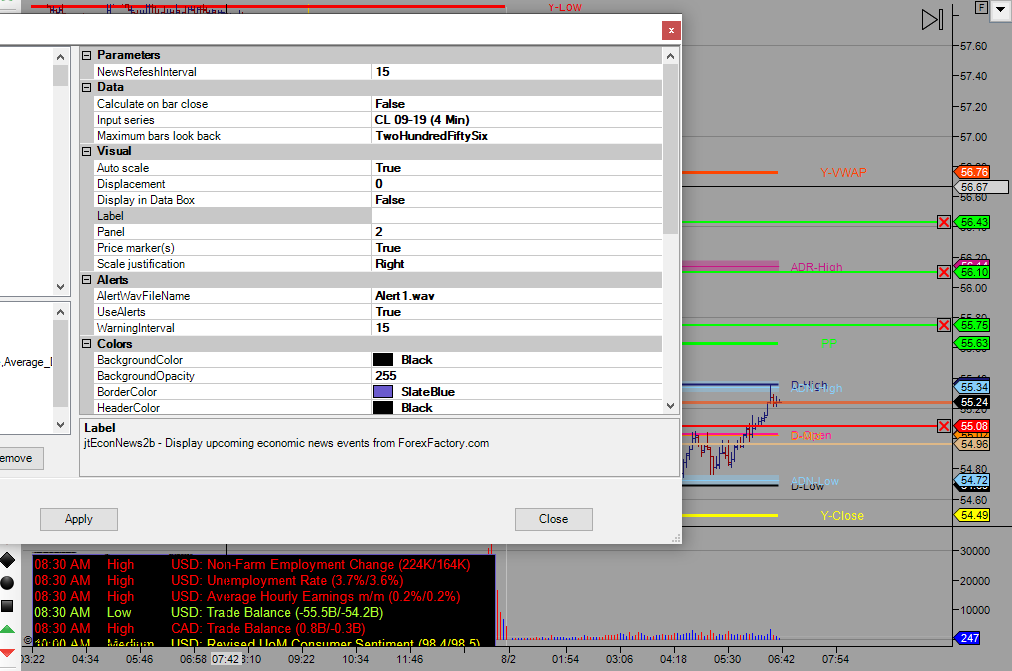Click the lower list scroll-up arrow
1012x671 pixels.
[61, 312]
